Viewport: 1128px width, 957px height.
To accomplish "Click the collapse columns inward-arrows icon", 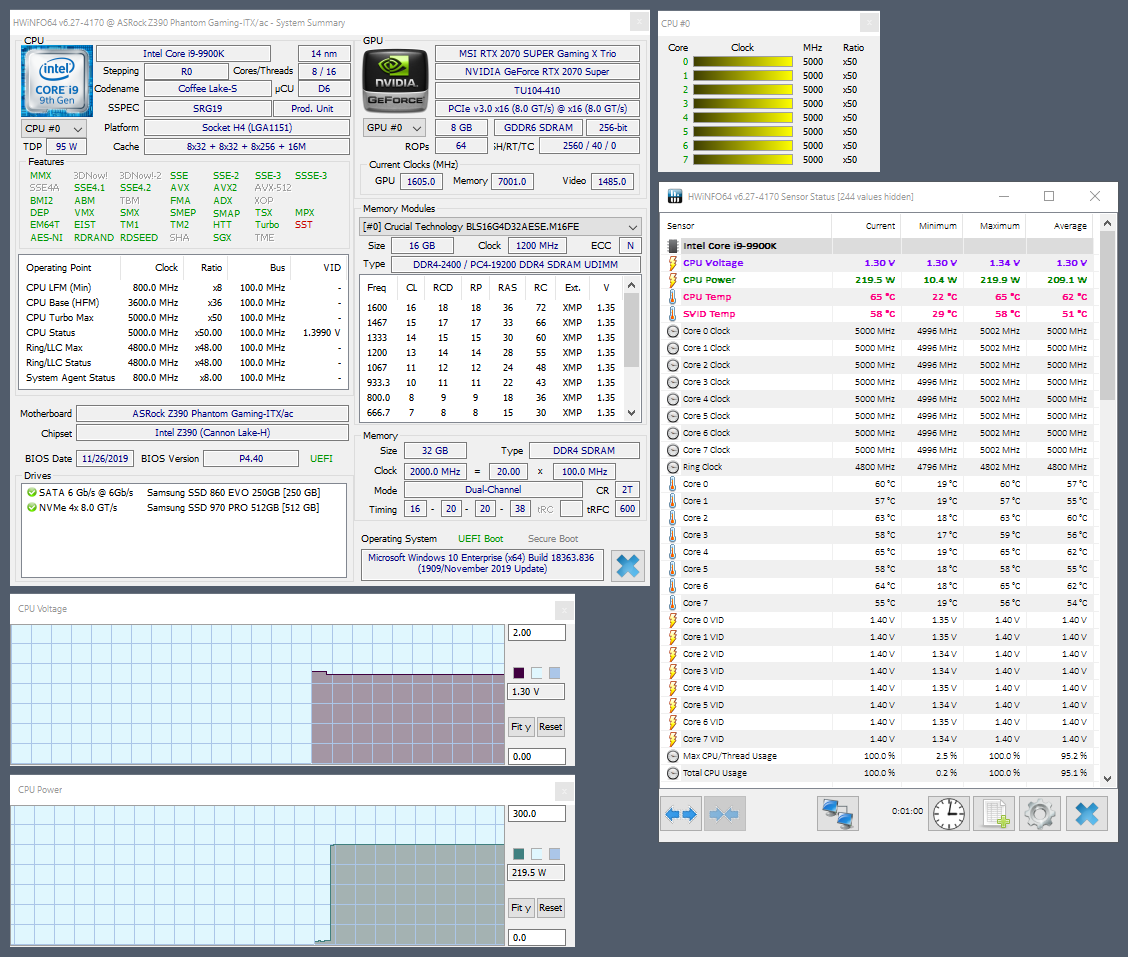I will click(x=725, y=814).
